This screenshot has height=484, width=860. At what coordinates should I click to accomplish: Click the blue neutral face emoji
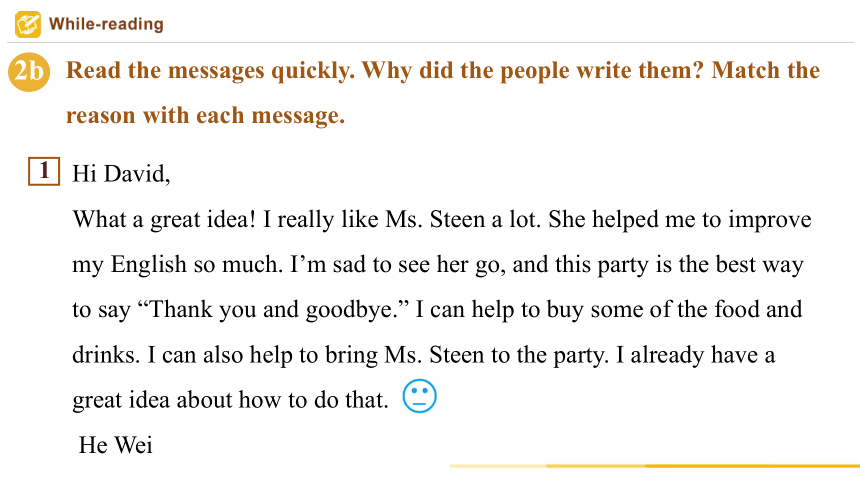[419, 396]
